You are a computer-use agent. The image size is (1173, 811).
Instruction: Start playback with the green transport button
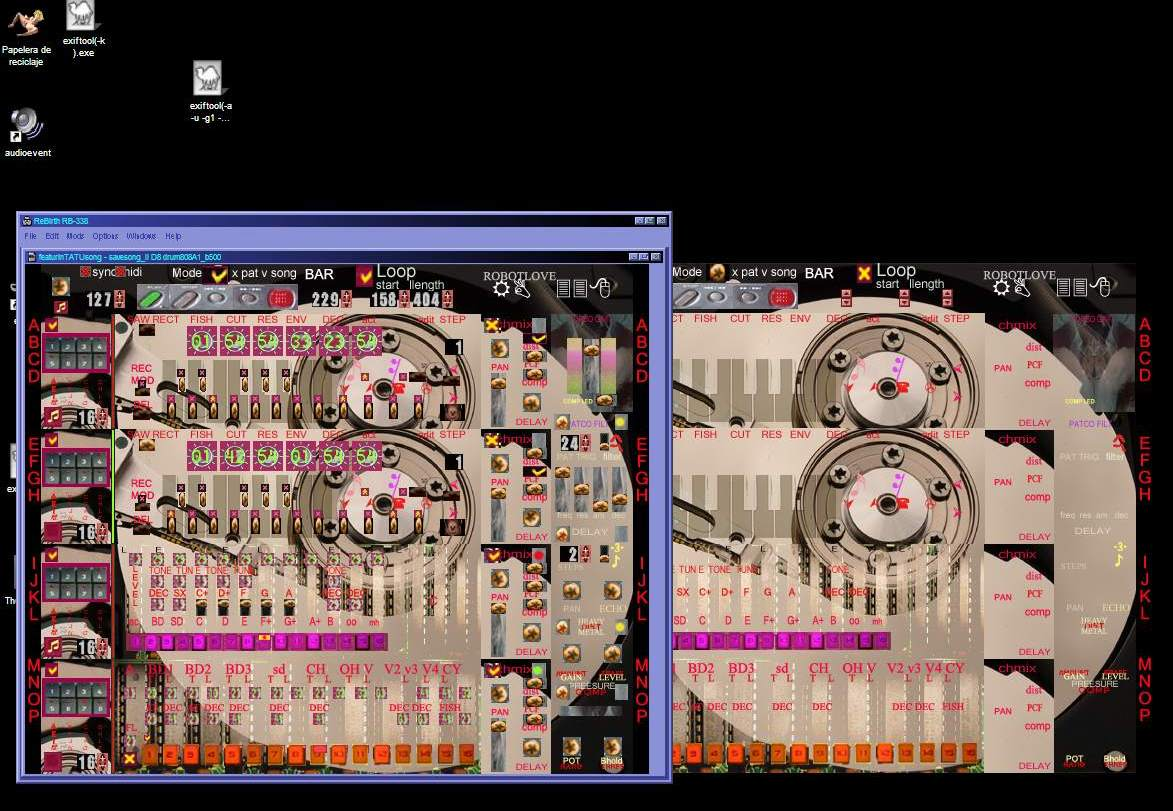[x=152, y=299]
